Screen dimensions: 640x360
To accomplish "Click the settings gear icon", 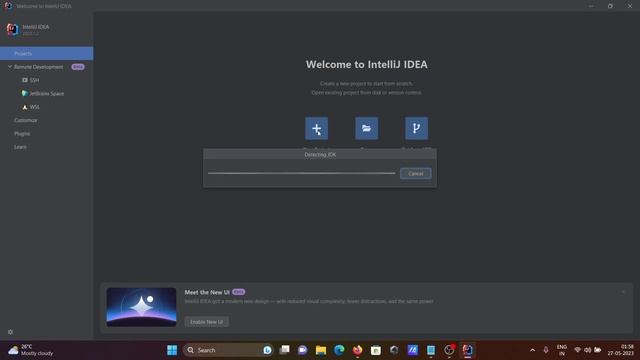I will point(11,332).
